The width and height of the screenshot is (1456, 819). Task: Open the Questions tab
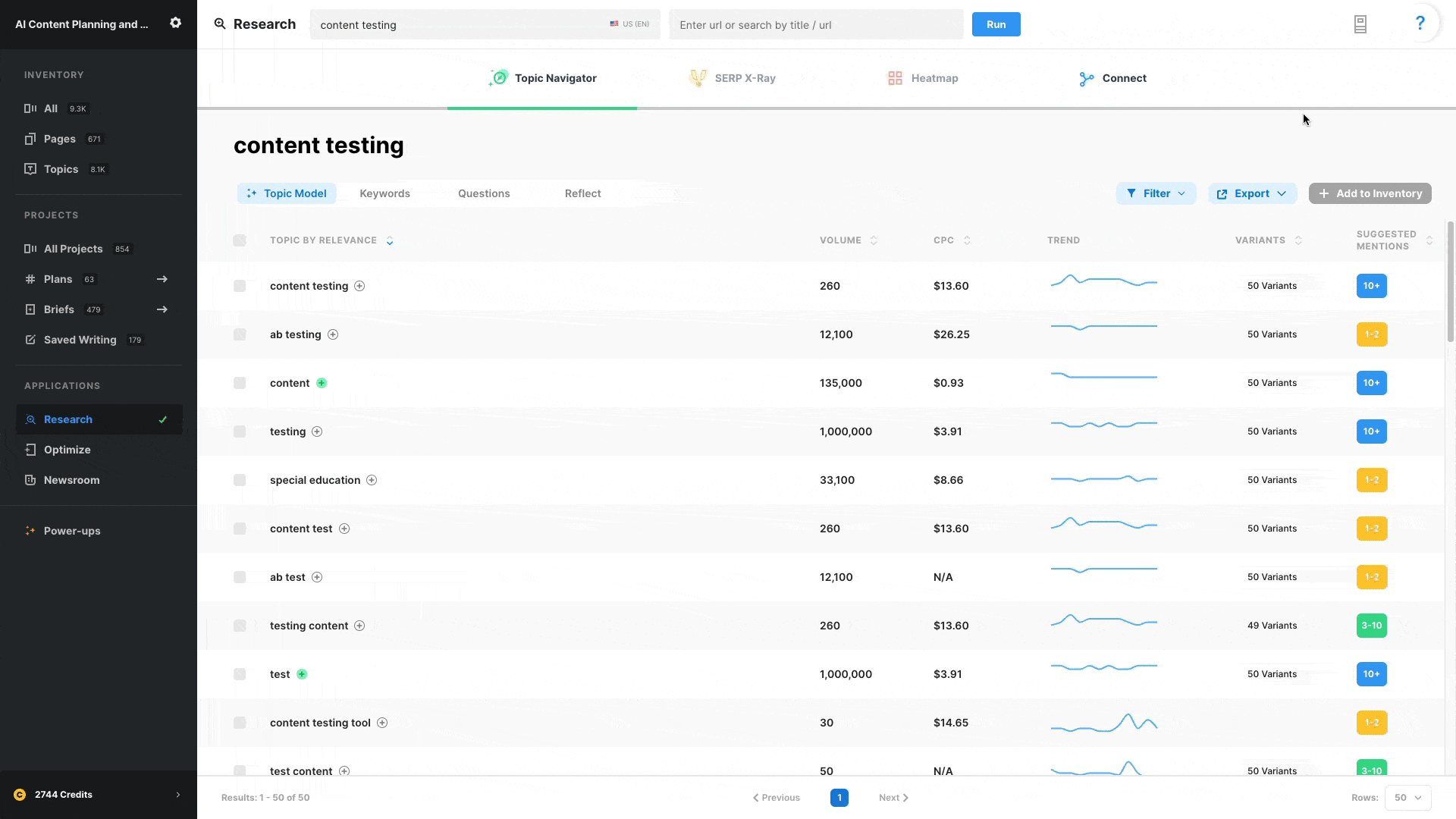click(x=484, y=193)
